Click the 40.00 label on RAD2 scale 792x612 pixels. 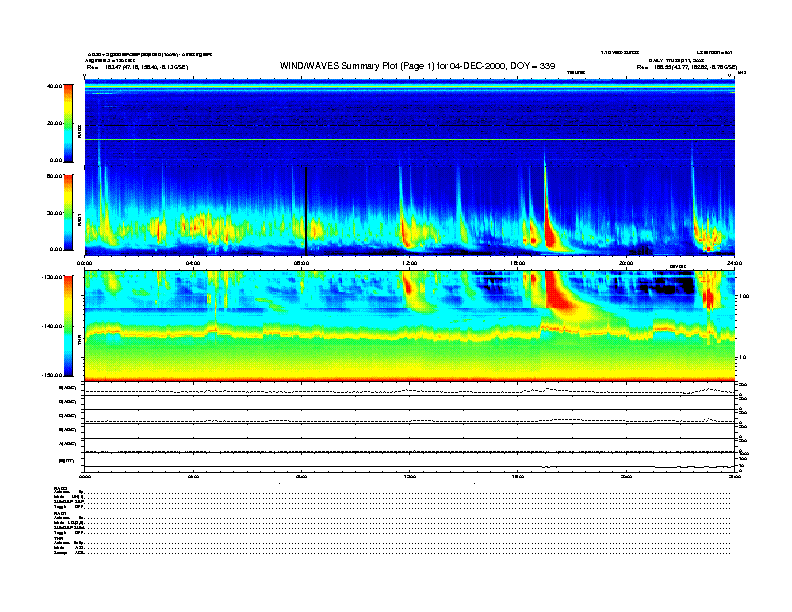(54, 86)
